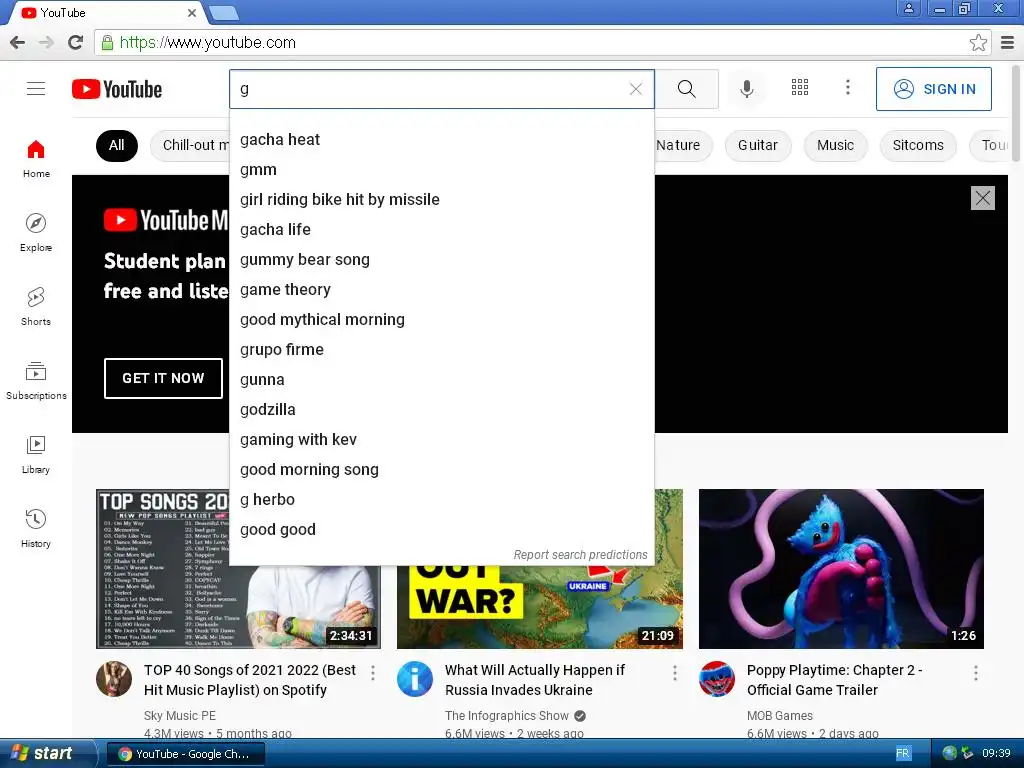Open Sky Music PE channel avatar

[x=114, y=679]
